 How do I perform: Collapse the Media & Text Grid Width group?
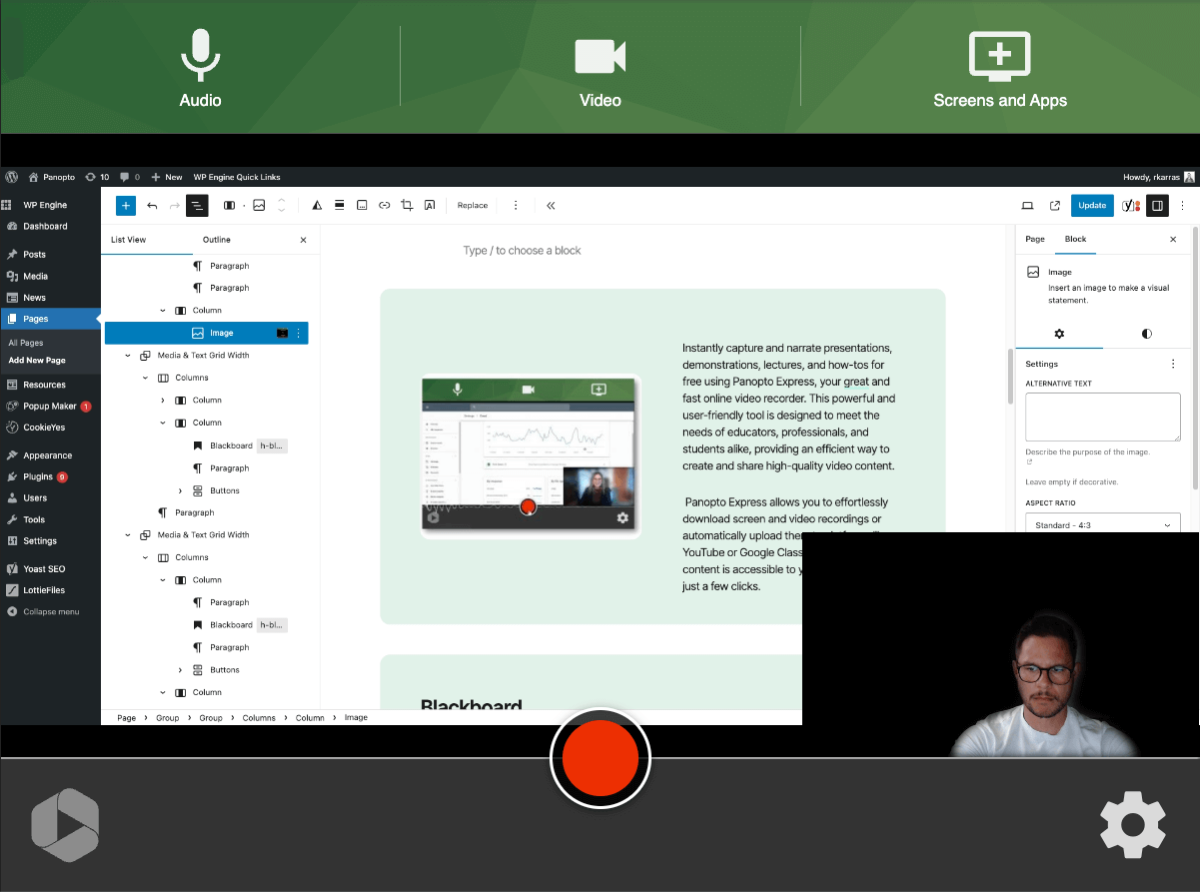(127, 355)
